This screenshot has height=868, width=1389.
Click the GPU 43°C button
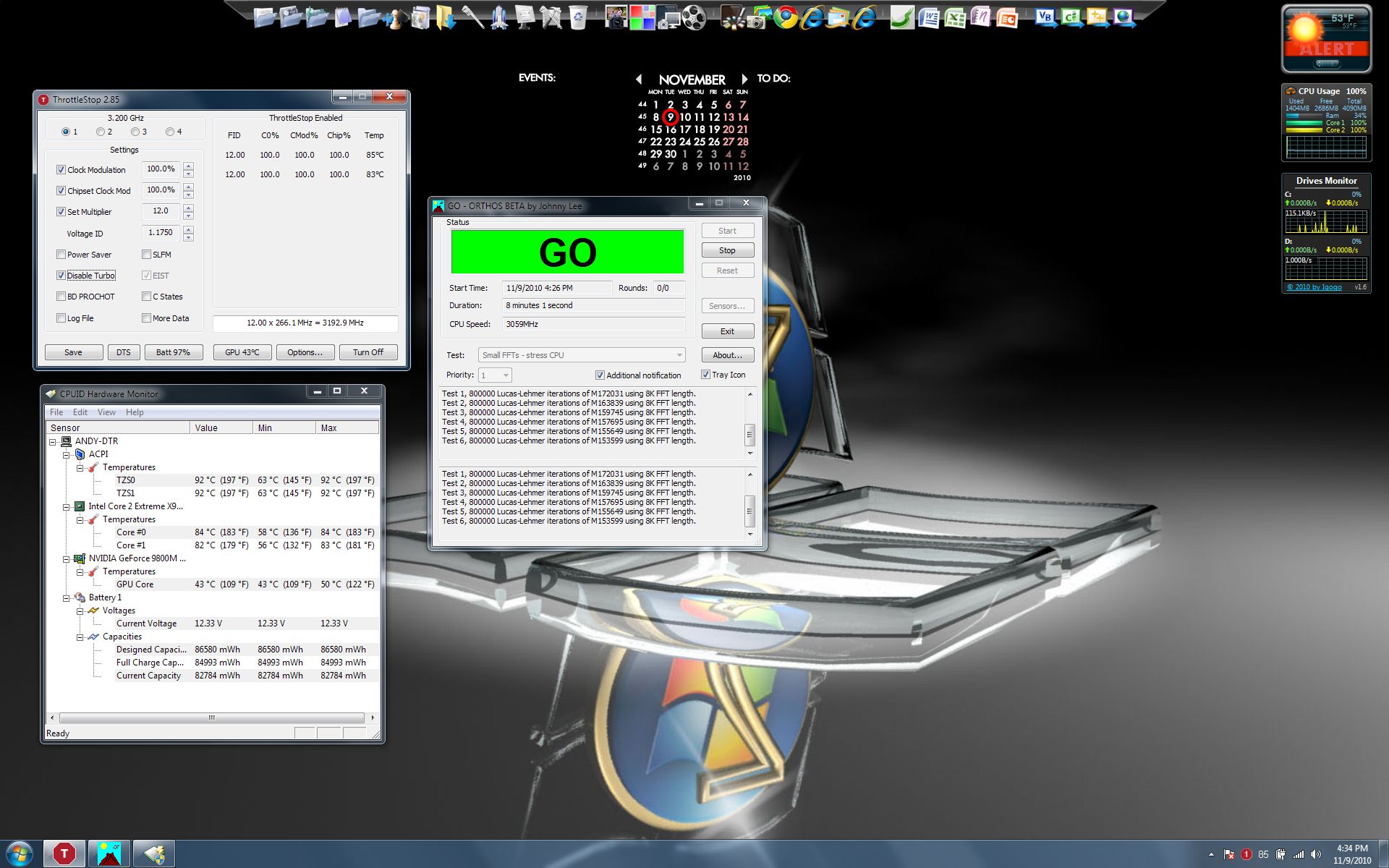coord(242,352)
